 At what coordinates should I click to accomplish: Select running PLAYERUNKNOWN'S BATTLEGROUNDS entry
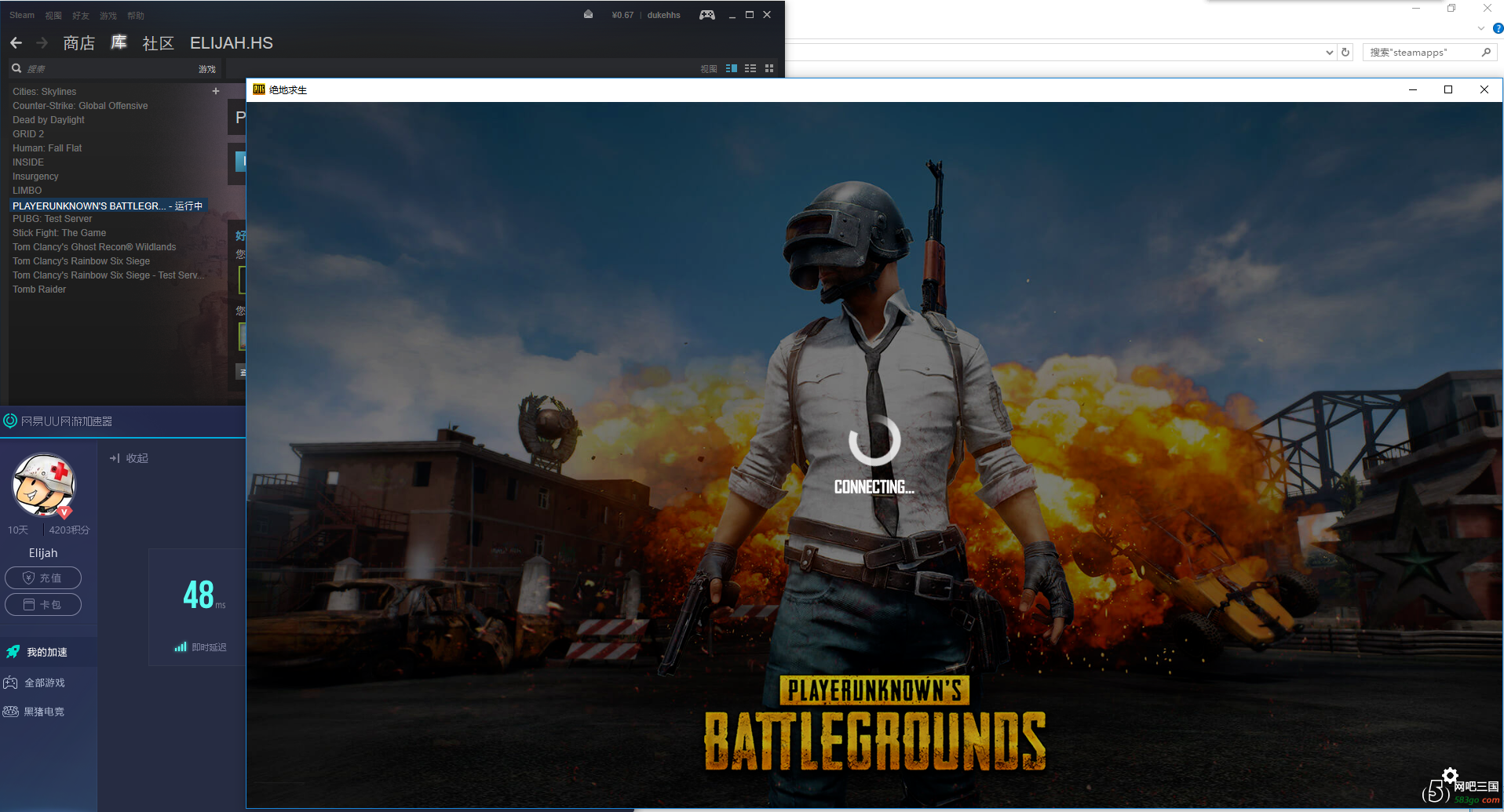(108, 206)
